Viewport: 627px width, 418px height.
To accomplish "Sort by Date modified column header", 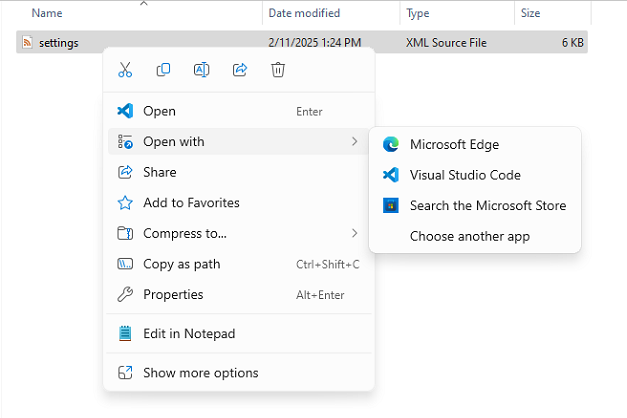I will point(304,13).
